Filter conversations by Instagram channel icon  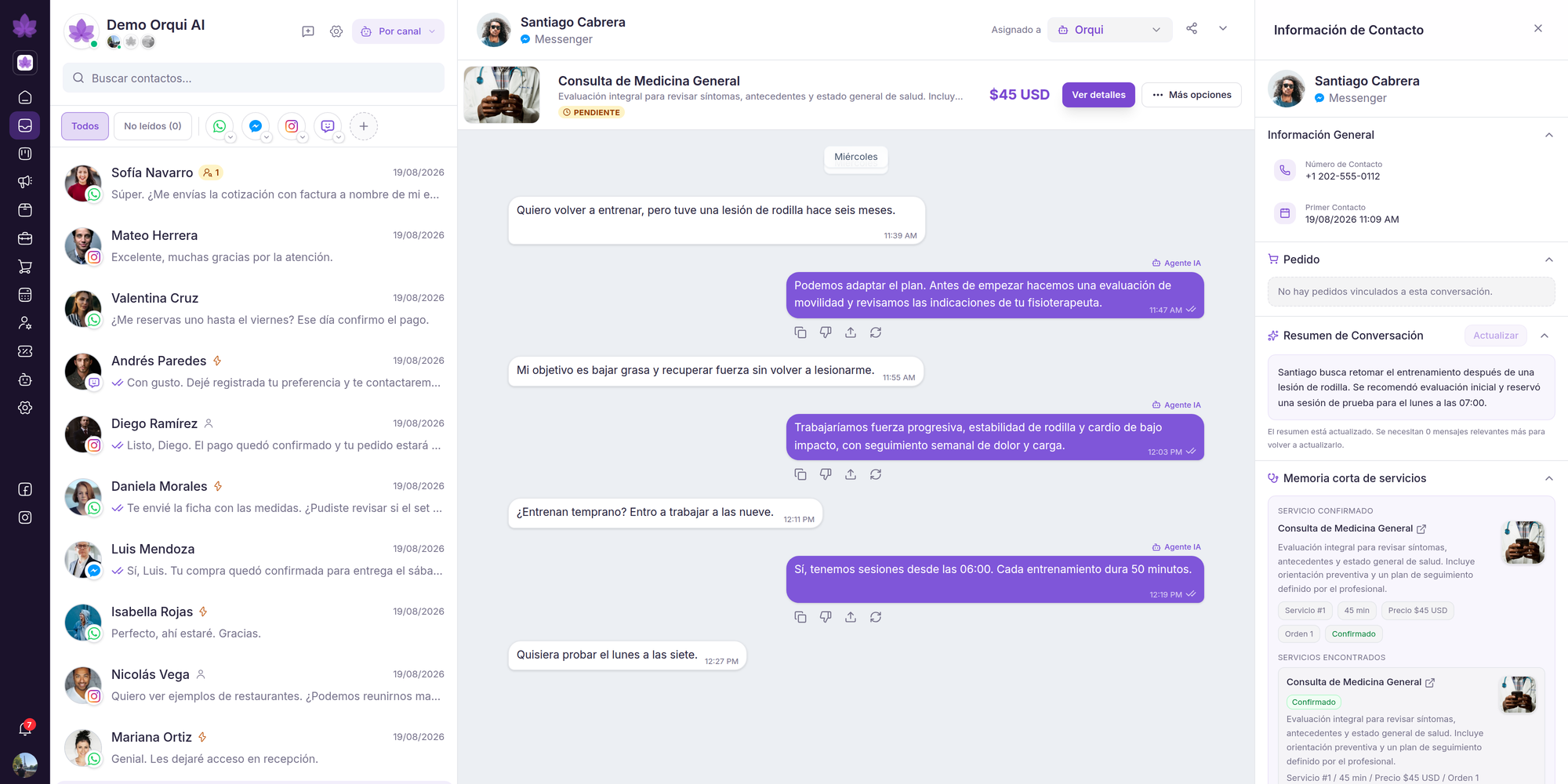tap(292, 126)
